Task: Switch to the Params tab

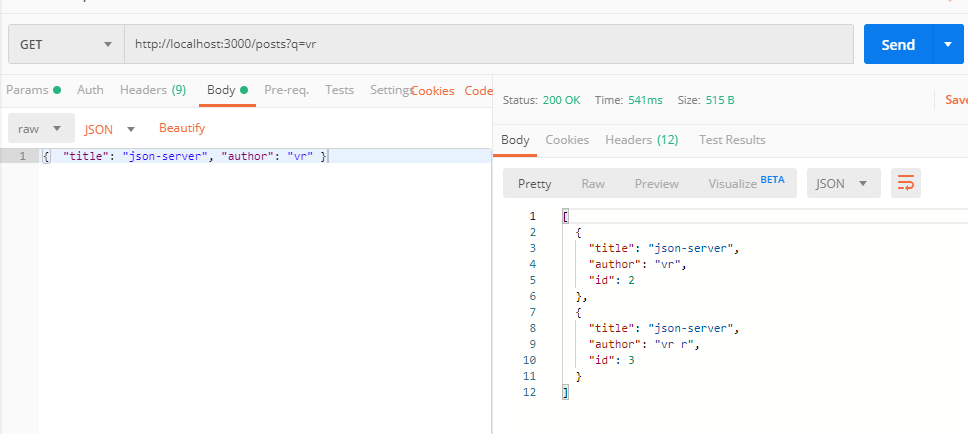Action: (x=33, y=90)
